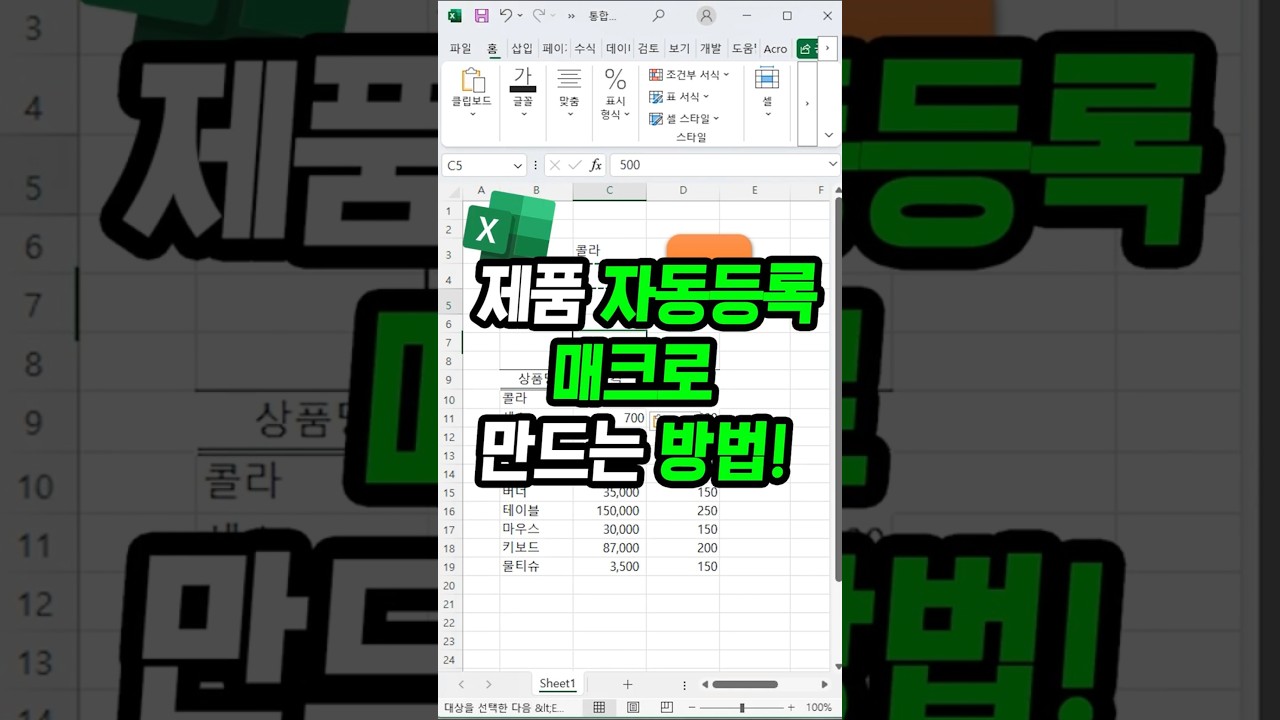Click the formula bar showing 500

point(718,165)
